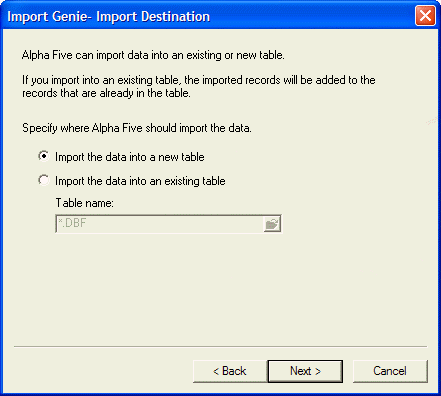Screen dimensions: 441x396
Task: Click the folder browse icon beside Table name
Action: click(272, 224)
